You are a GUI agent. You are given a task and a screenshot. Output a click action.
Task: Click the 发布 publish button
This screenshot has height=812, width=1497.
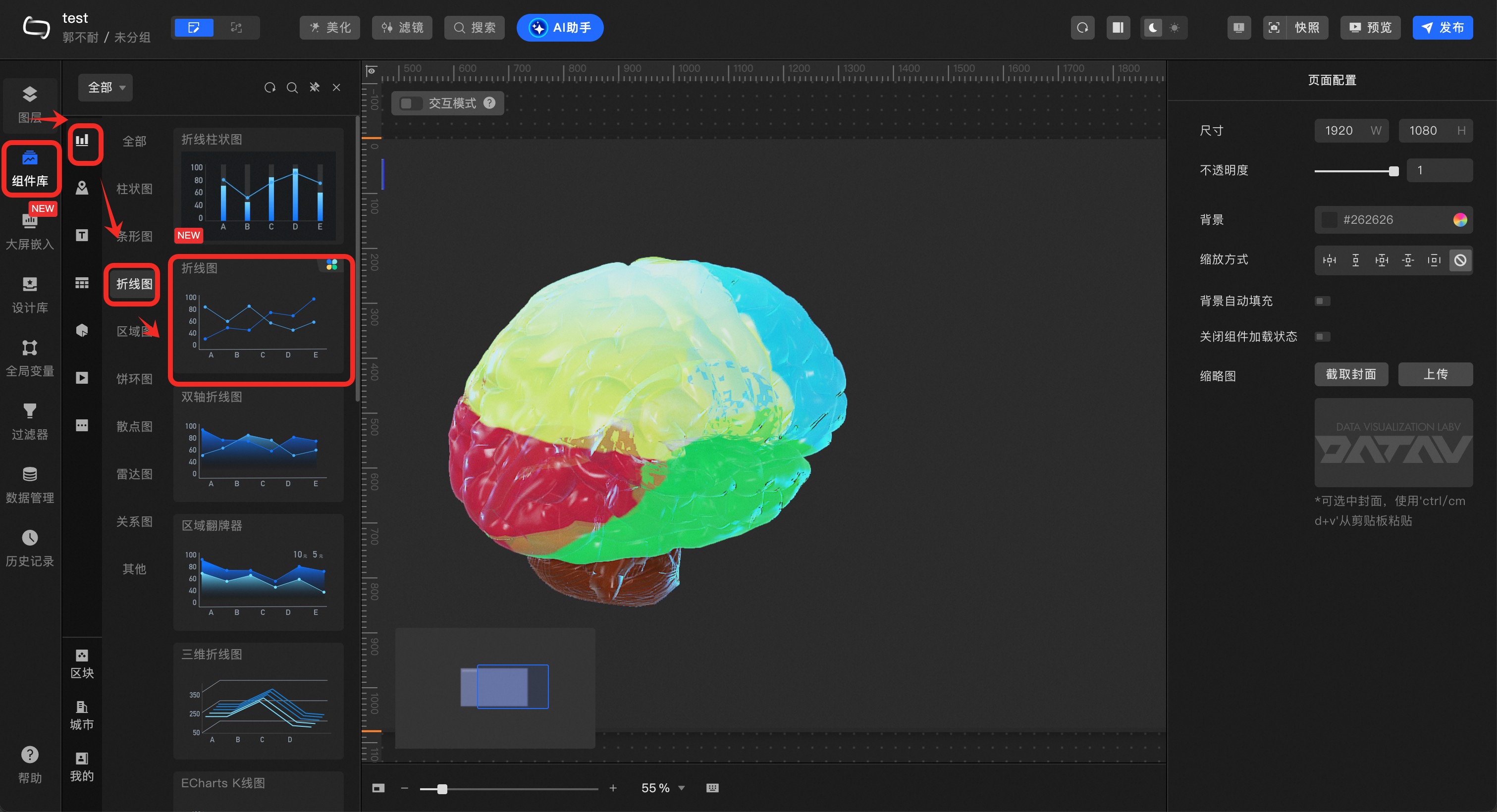(x=1442, y=28)
